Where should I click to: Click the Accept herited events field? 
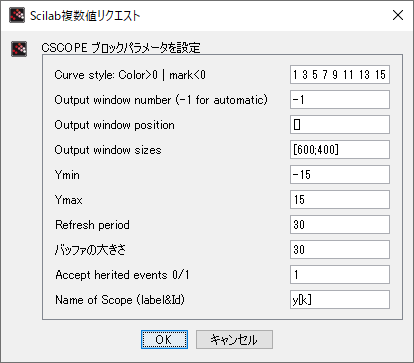[x=340, y=275]
